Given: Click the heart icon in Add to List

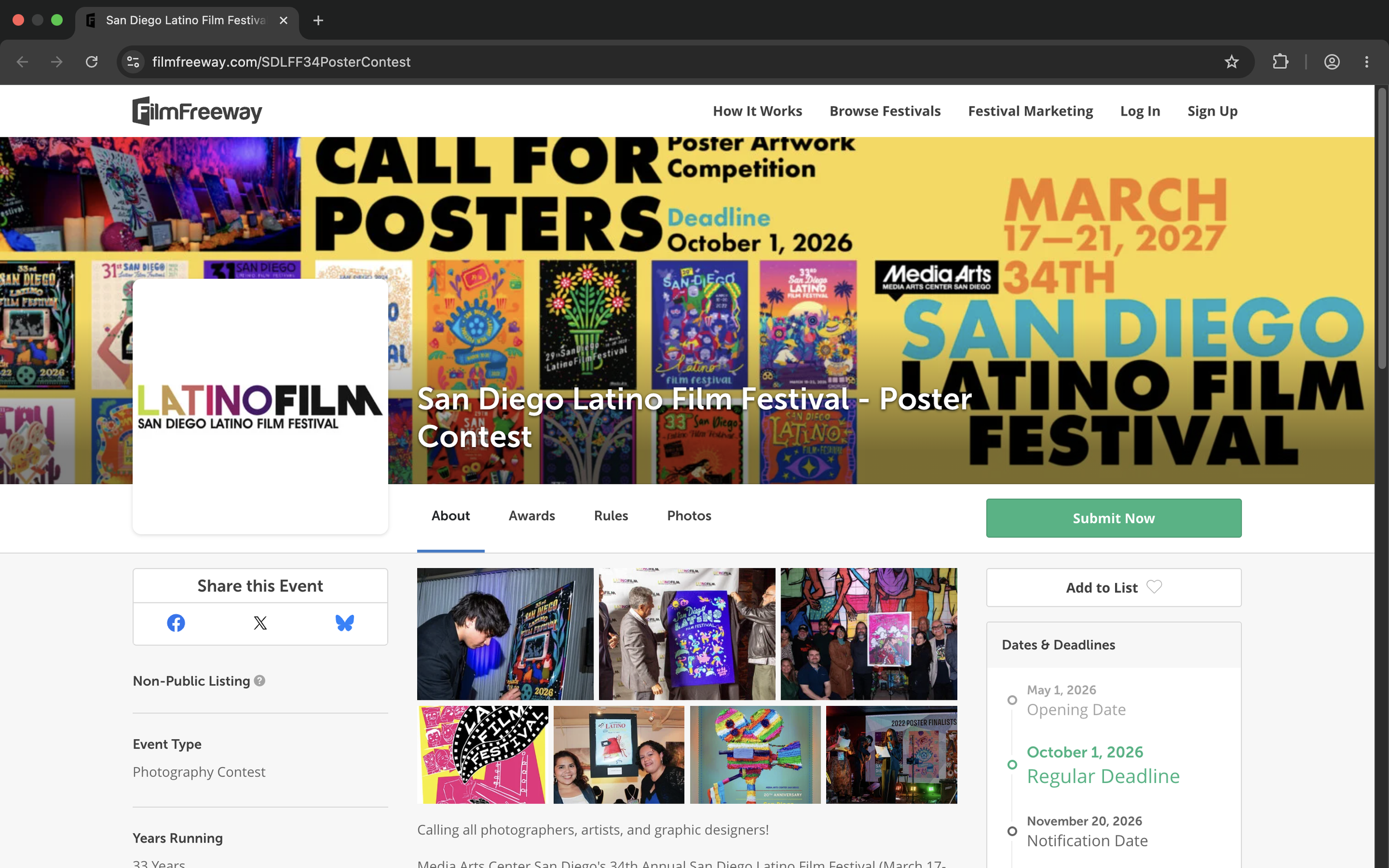Looking at the screenshot, I should click(x=1154, y=586).
